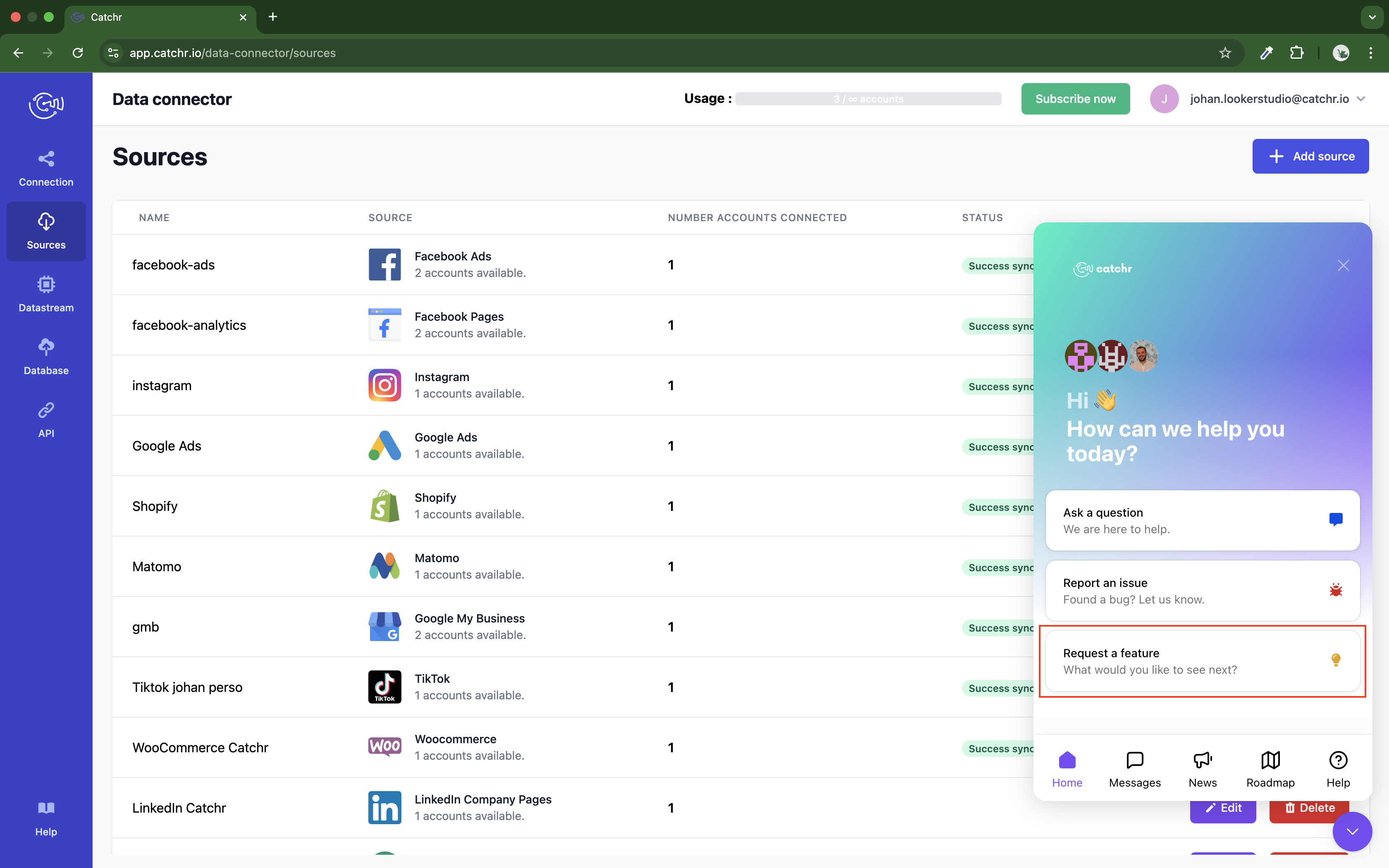
Task: Open Database in sidebar
Action: (46, 357)
